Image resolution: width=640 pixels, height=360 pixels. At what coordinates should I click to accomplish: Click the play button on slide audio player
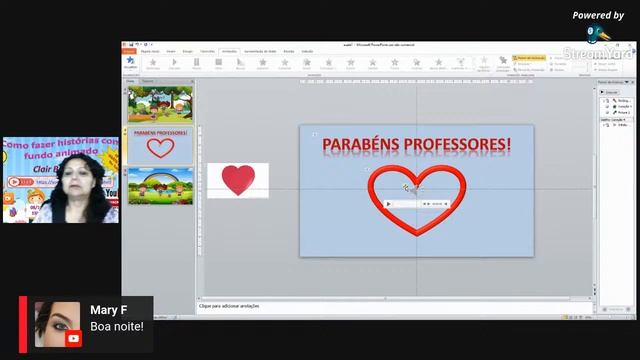click(389, 204)
